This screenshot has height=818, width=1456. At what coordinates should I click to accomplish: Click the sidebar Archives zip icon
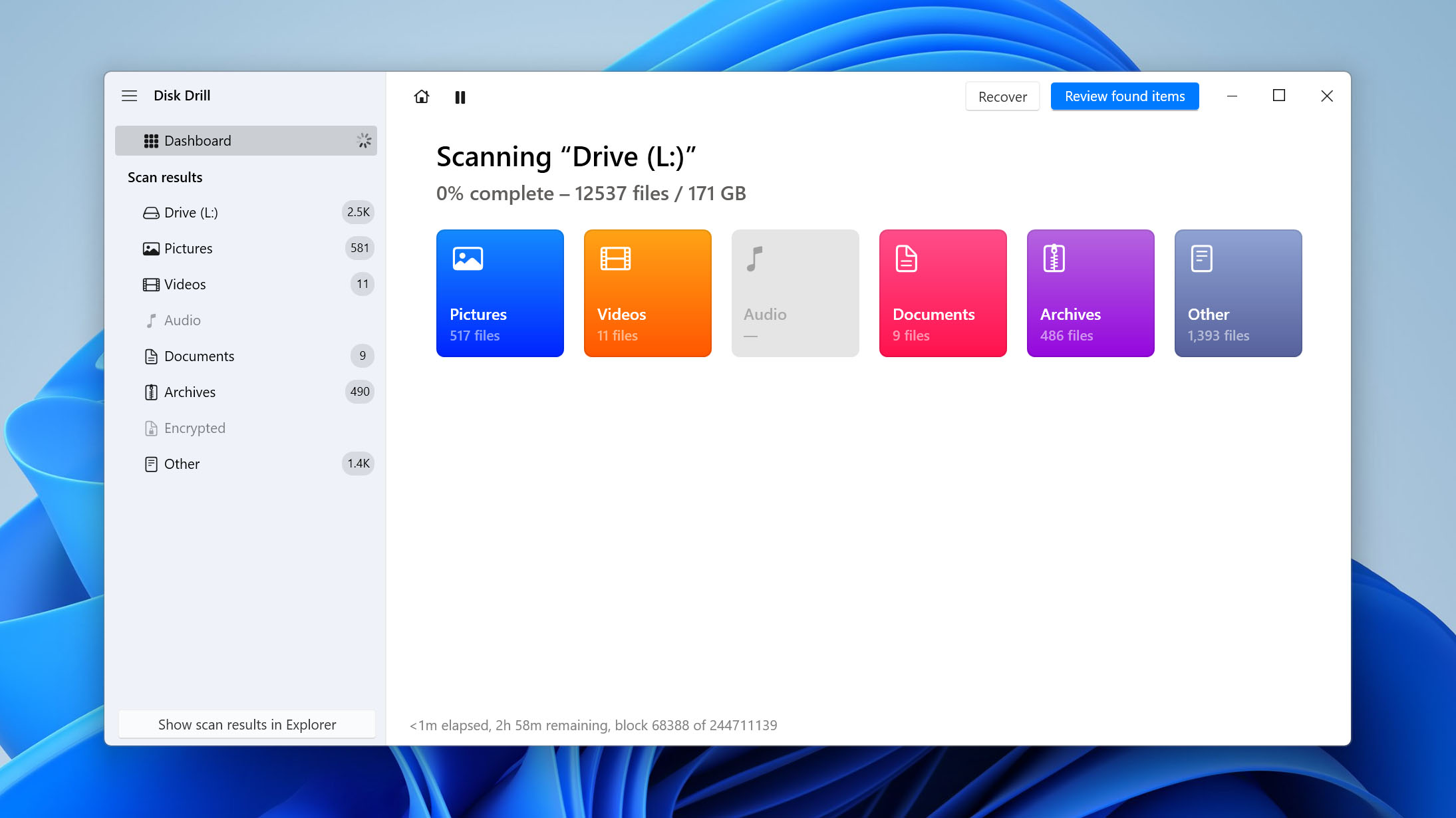tap(151, 392)
